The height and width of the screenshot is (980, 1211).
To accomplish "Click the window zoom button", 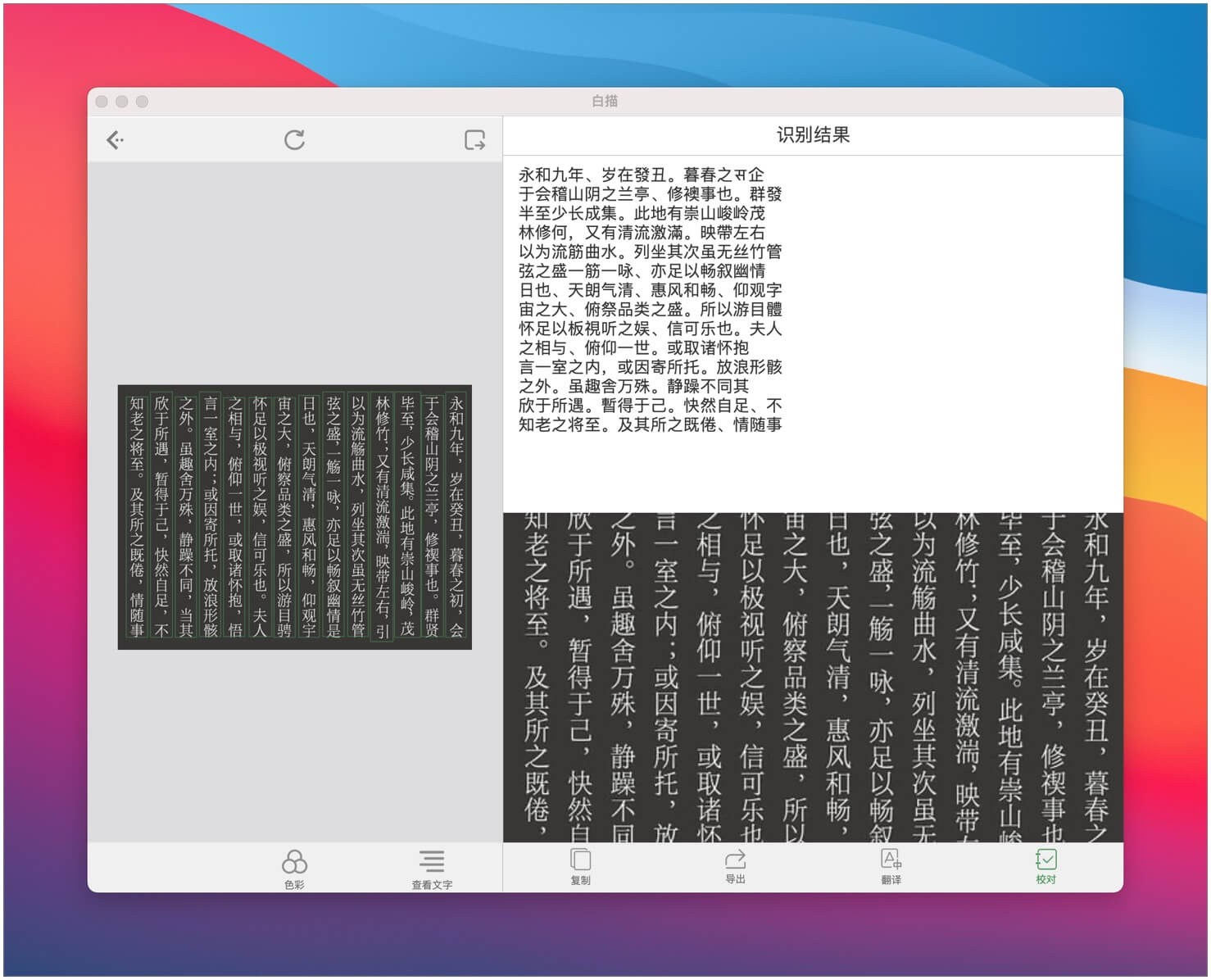I will pyautogui.click(x=142, y=102).
